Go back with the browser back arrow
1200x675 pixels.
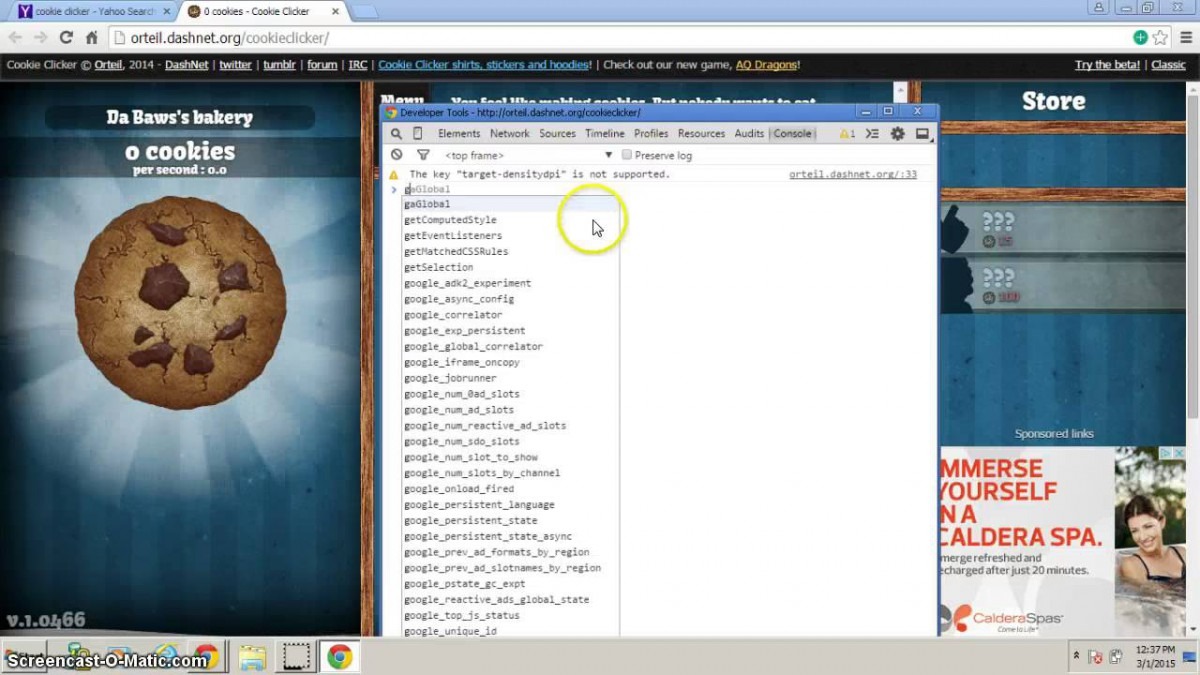[x=15, y=38]
